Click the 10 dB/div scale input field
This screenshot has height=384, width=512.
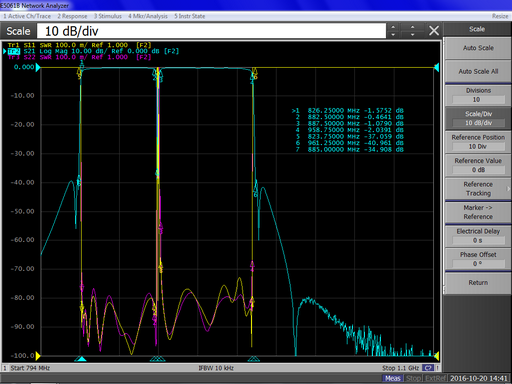(211, 31)
